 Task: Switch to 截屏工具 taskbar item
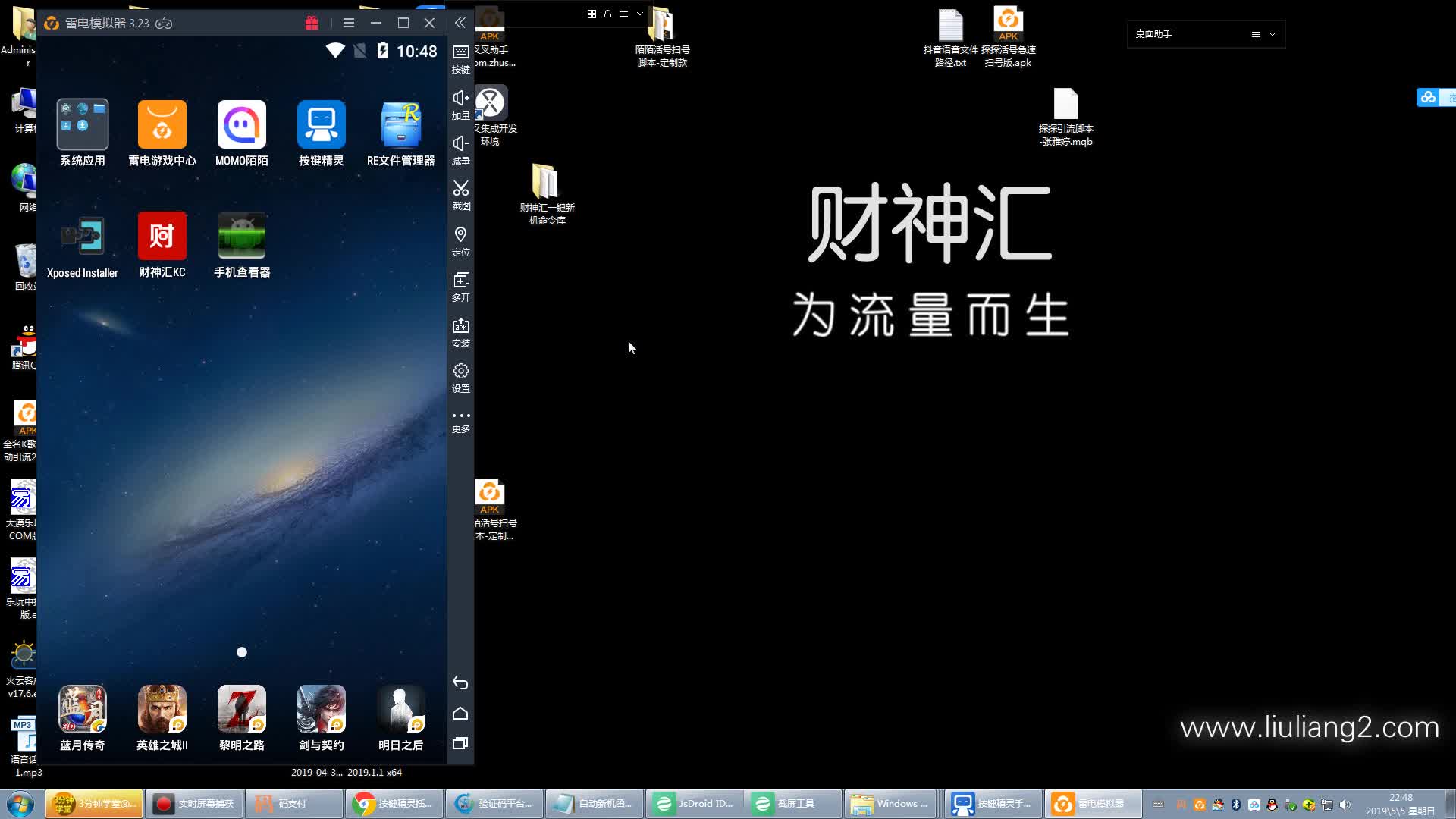[x=794, y=804]
